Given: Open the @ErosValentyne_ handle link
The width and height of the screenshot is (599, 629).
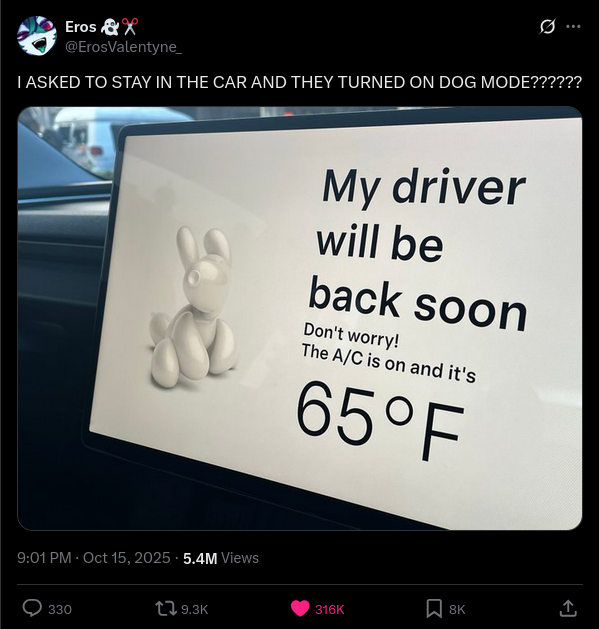Looking at the screenshot, I should [x=124, y=47].
